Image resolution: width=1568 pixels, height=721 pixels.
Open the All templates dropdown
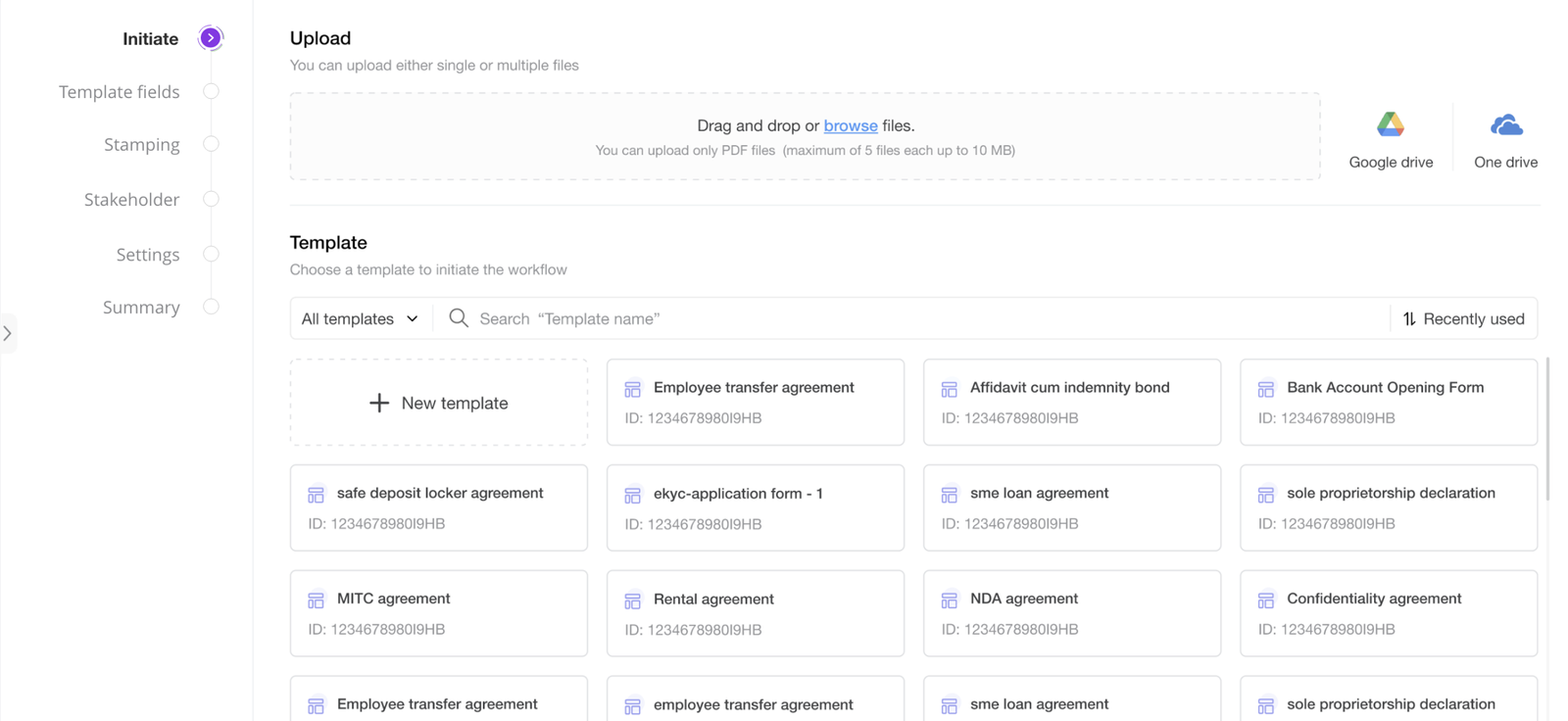click(360, 318)
